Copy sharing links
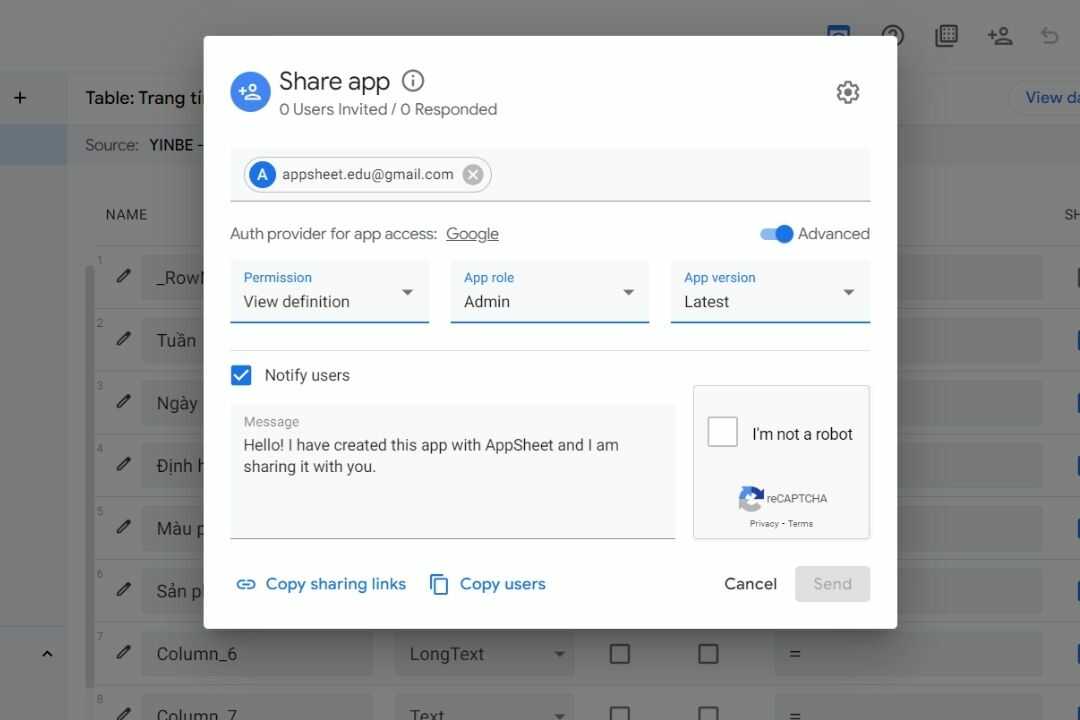 [321, 584]
